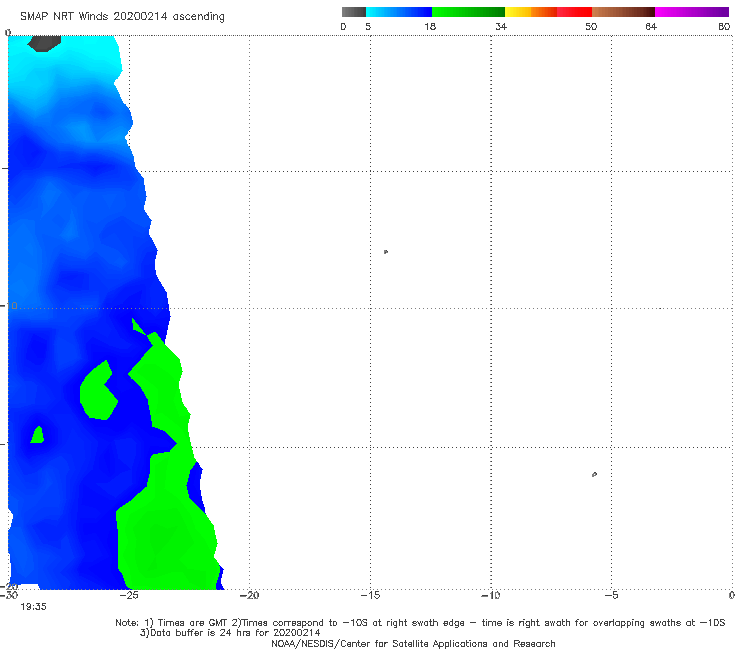Click the red segment before 50 on the color bar
This screenshot has width=740, height=650.
click(574, 12)
